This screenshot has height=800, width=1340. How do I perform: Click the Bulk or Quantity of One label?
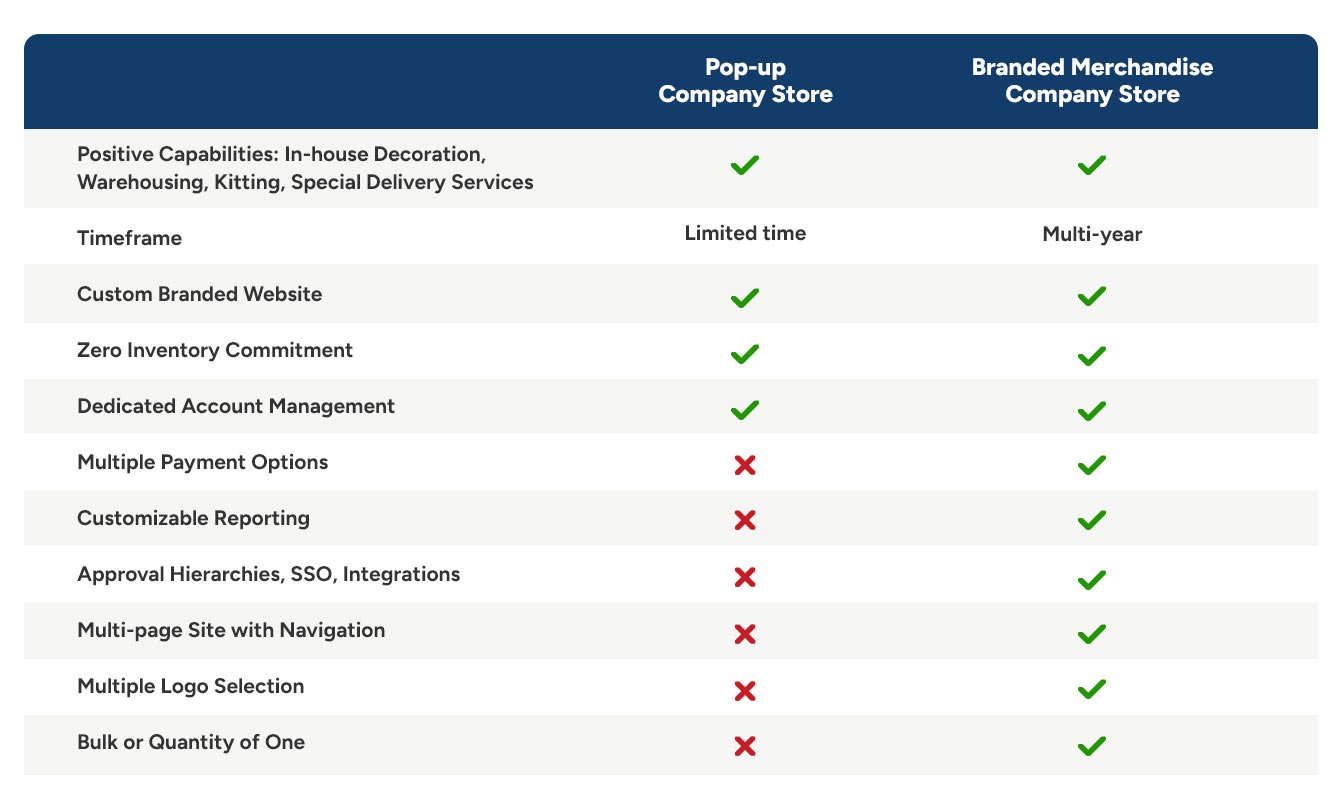[x=191, y=742]
